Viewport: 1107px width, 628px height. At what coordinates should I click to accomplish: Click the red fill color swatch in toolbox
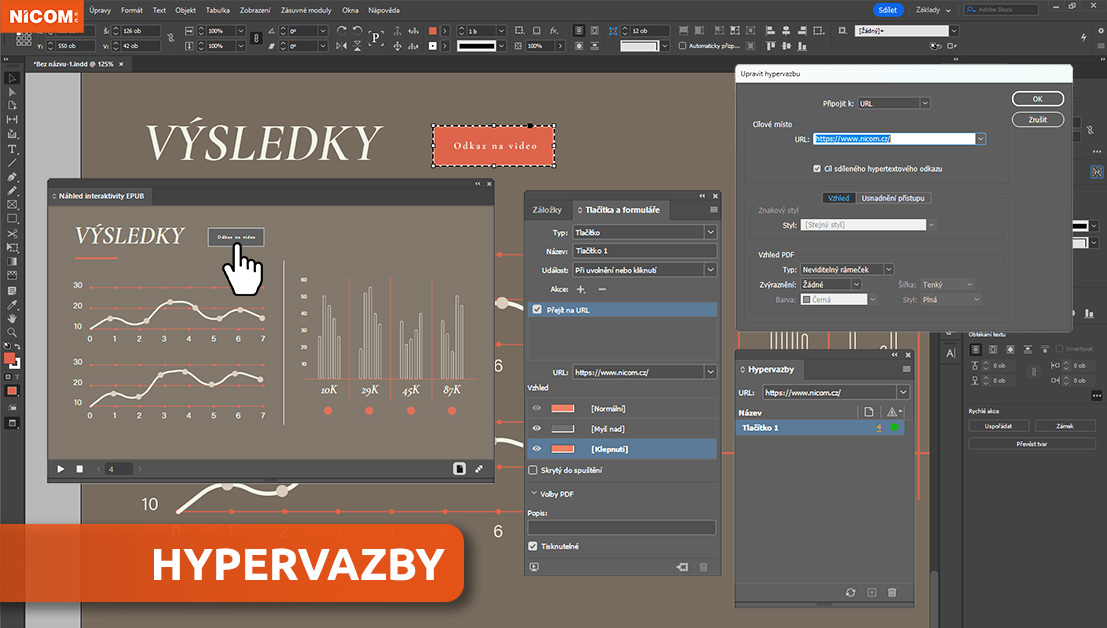9,359
